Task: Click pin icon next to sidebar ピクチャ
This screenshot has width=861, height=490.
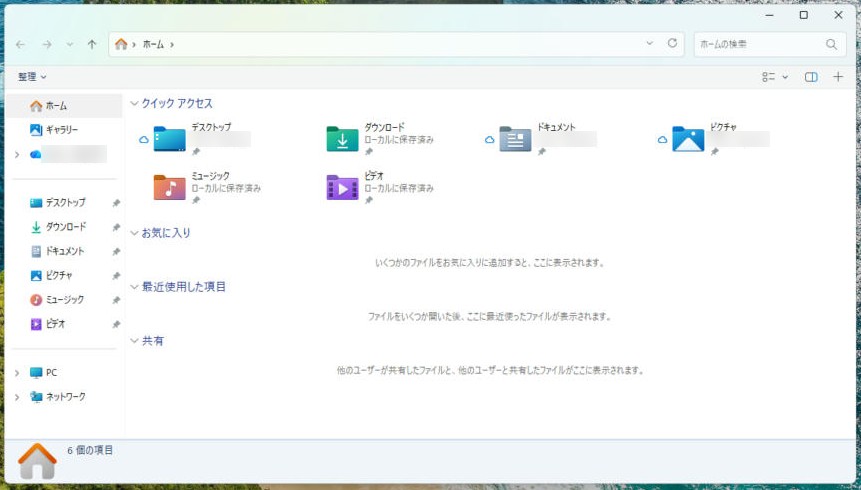Action: pyautogui.click(x=116, y=276)
